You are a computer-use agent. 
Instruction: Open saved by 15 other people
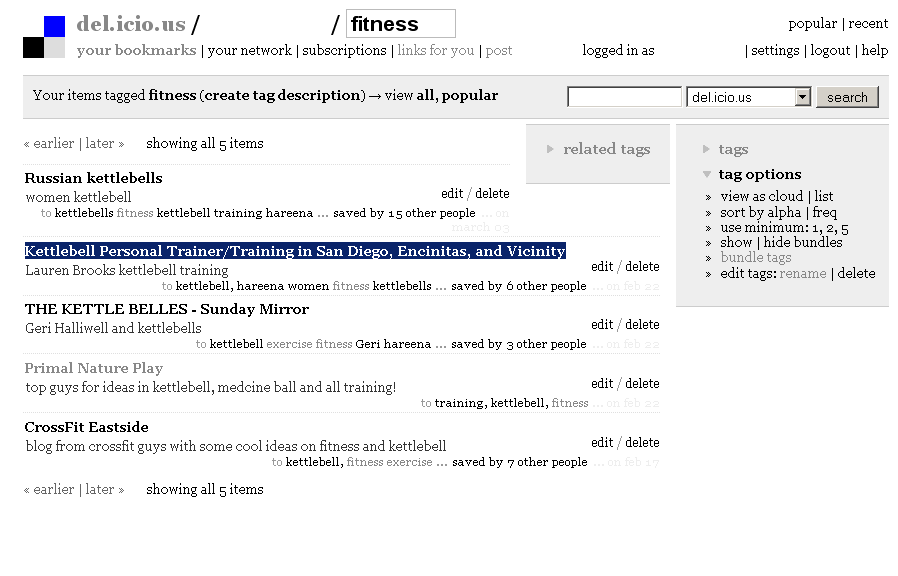(x=404, y=213)
